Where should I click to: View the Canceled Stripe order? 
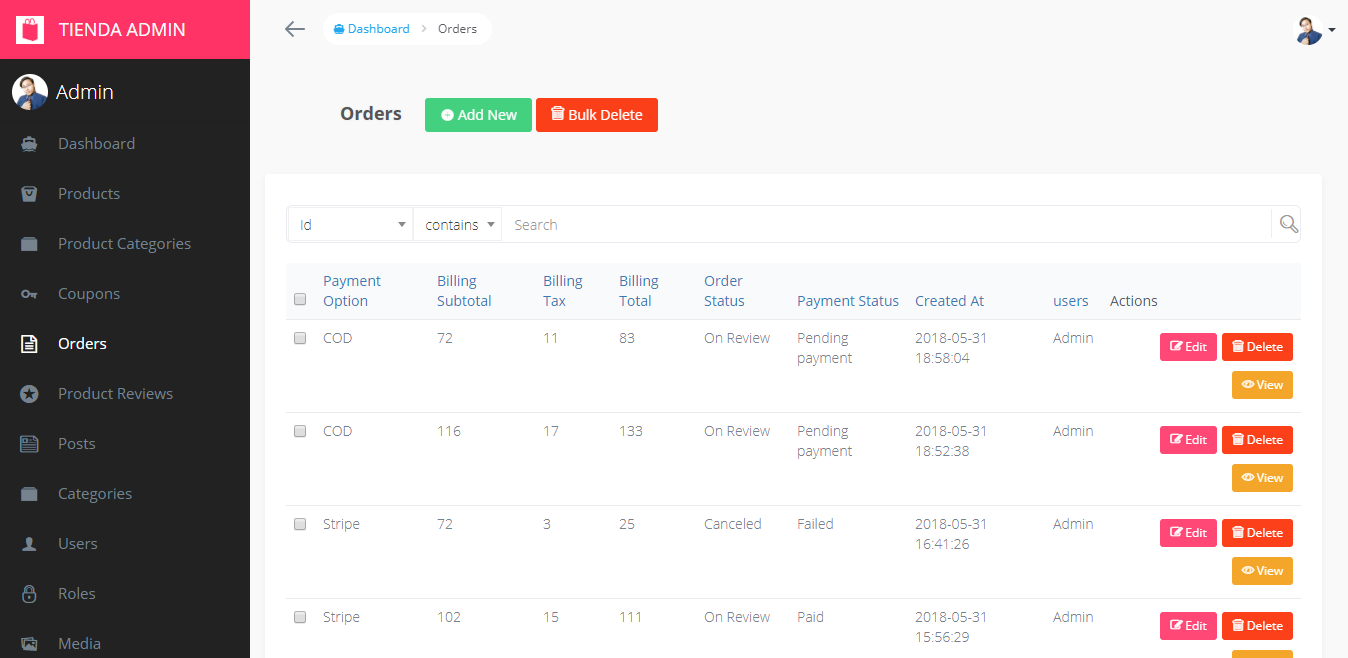[x=1262, y=571]
